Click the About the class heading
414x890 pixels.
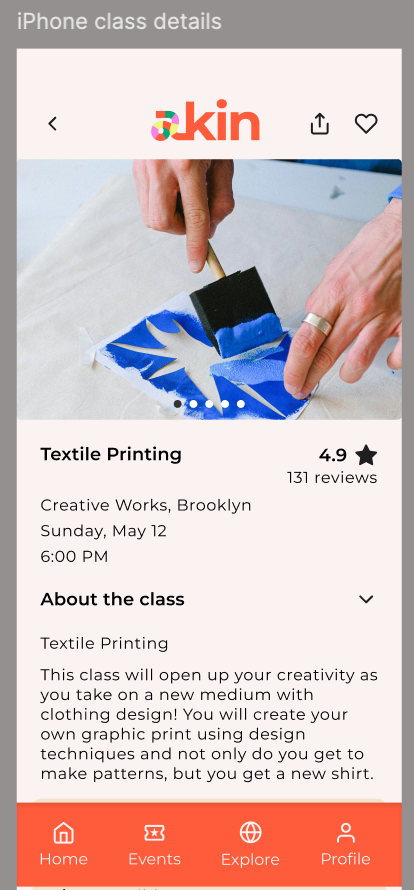(112, 599)
